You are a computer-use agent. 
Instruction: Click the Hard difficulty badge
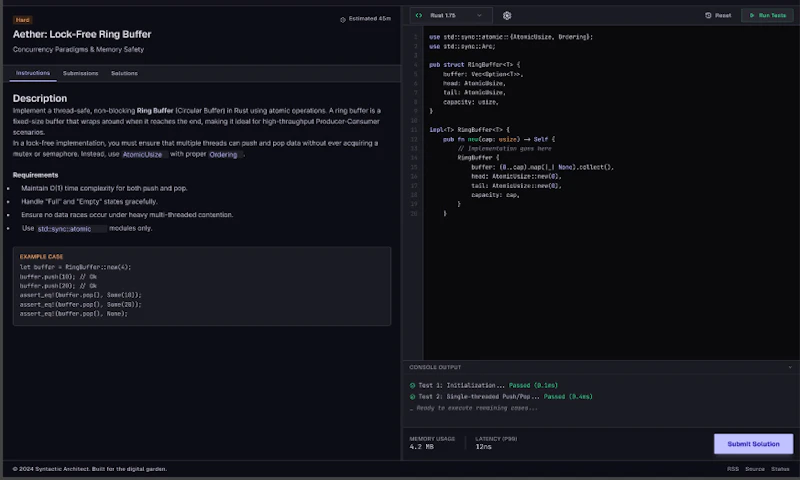(x=22, y=20)
